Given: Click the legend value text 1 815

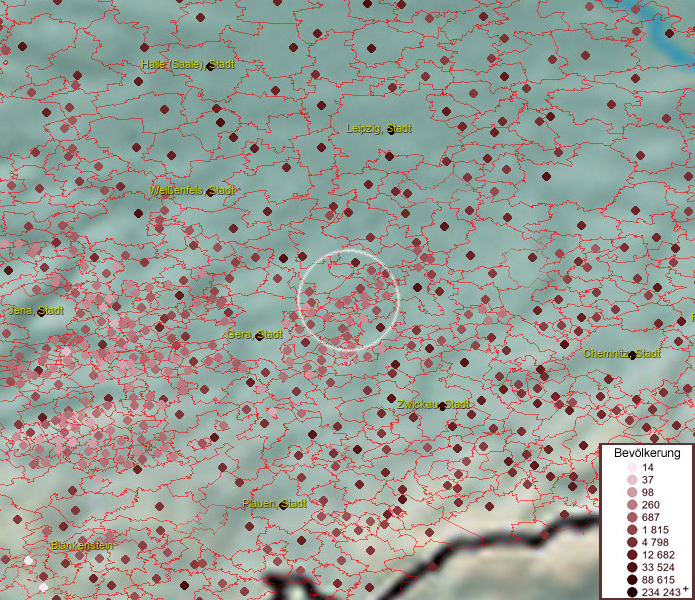Looking at the screenshot, I should [x=655, y=530].
